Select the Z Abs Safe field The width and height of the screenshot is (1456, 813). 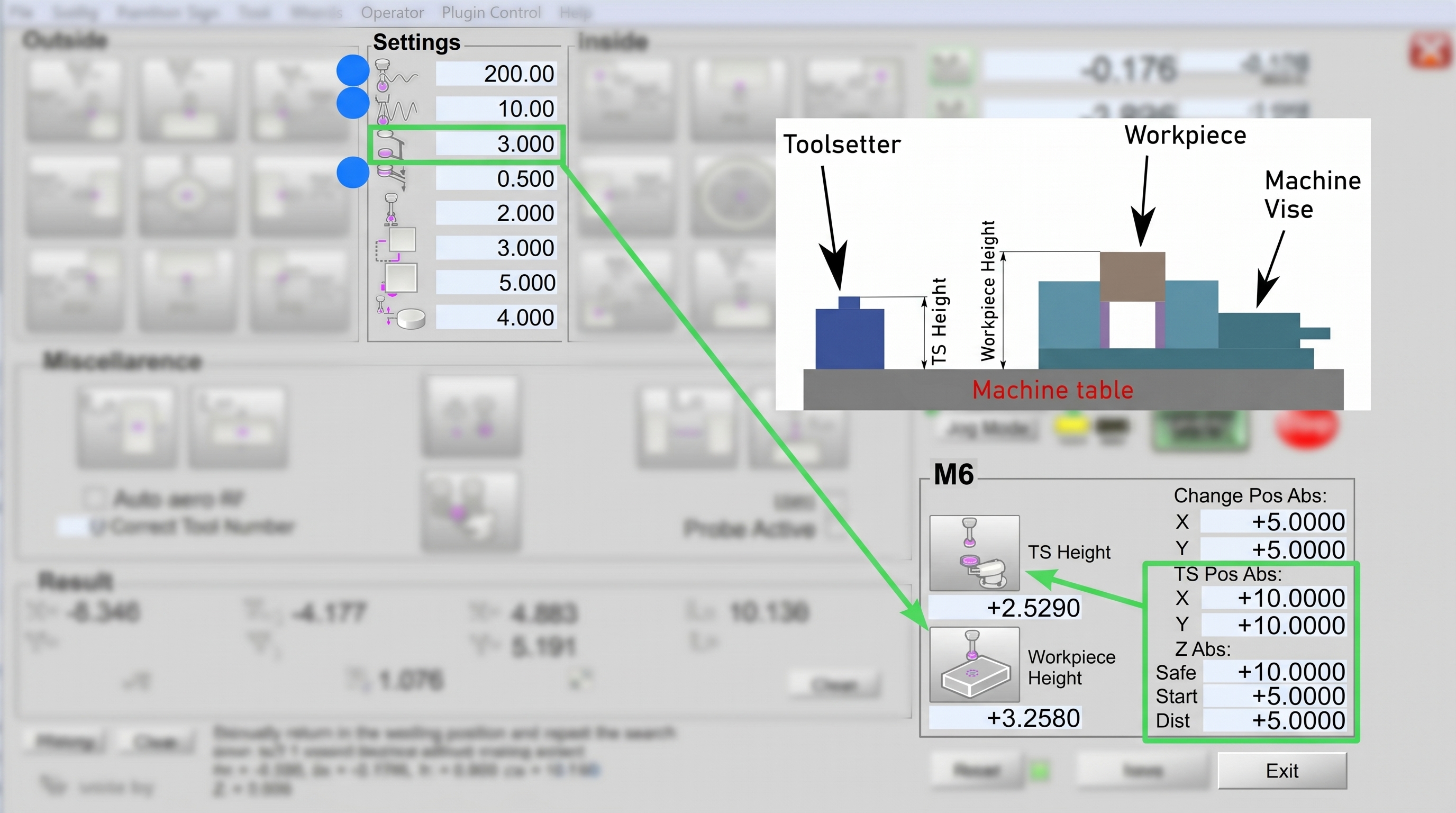(x=1274, y=672)
